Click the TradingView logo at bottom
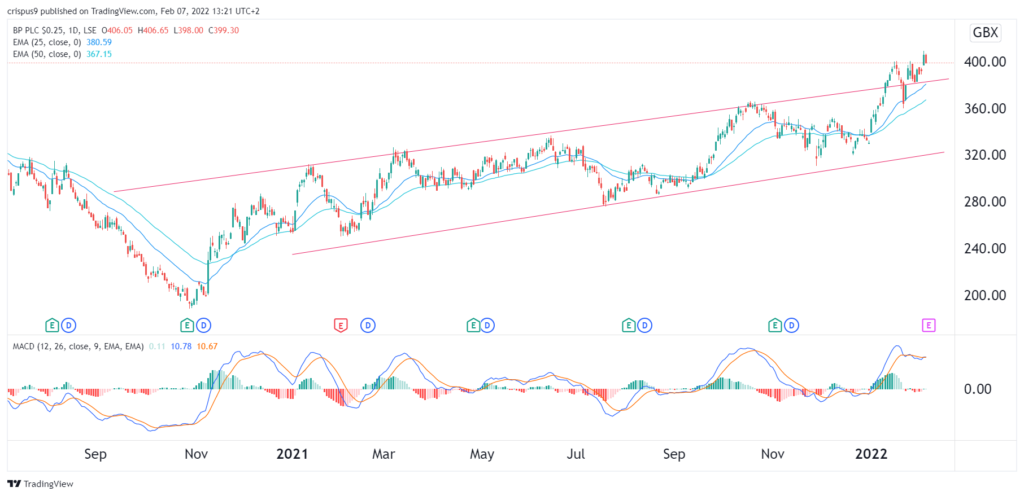The width and height of the screenshot is (1024, 496). 40,484
